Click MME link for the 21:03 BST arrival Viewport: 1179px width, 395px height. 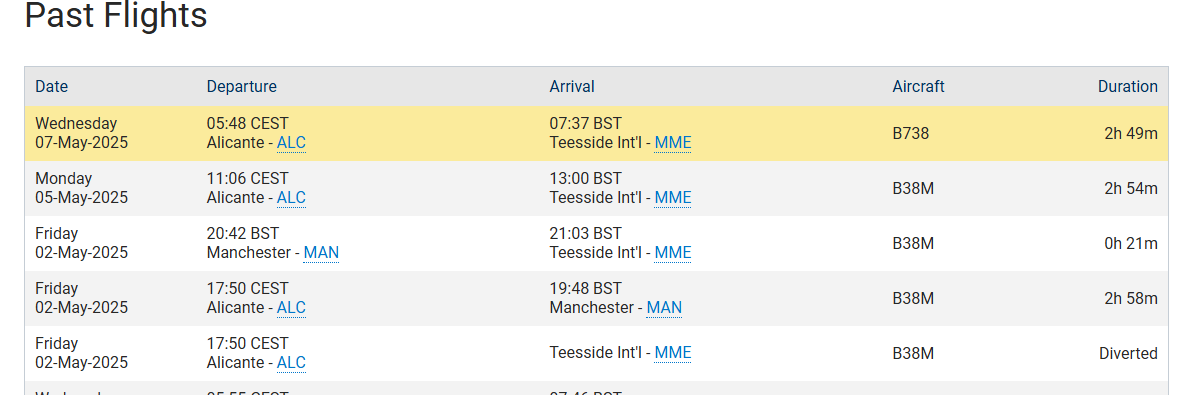pyautogui.click(x=672, y=253)
